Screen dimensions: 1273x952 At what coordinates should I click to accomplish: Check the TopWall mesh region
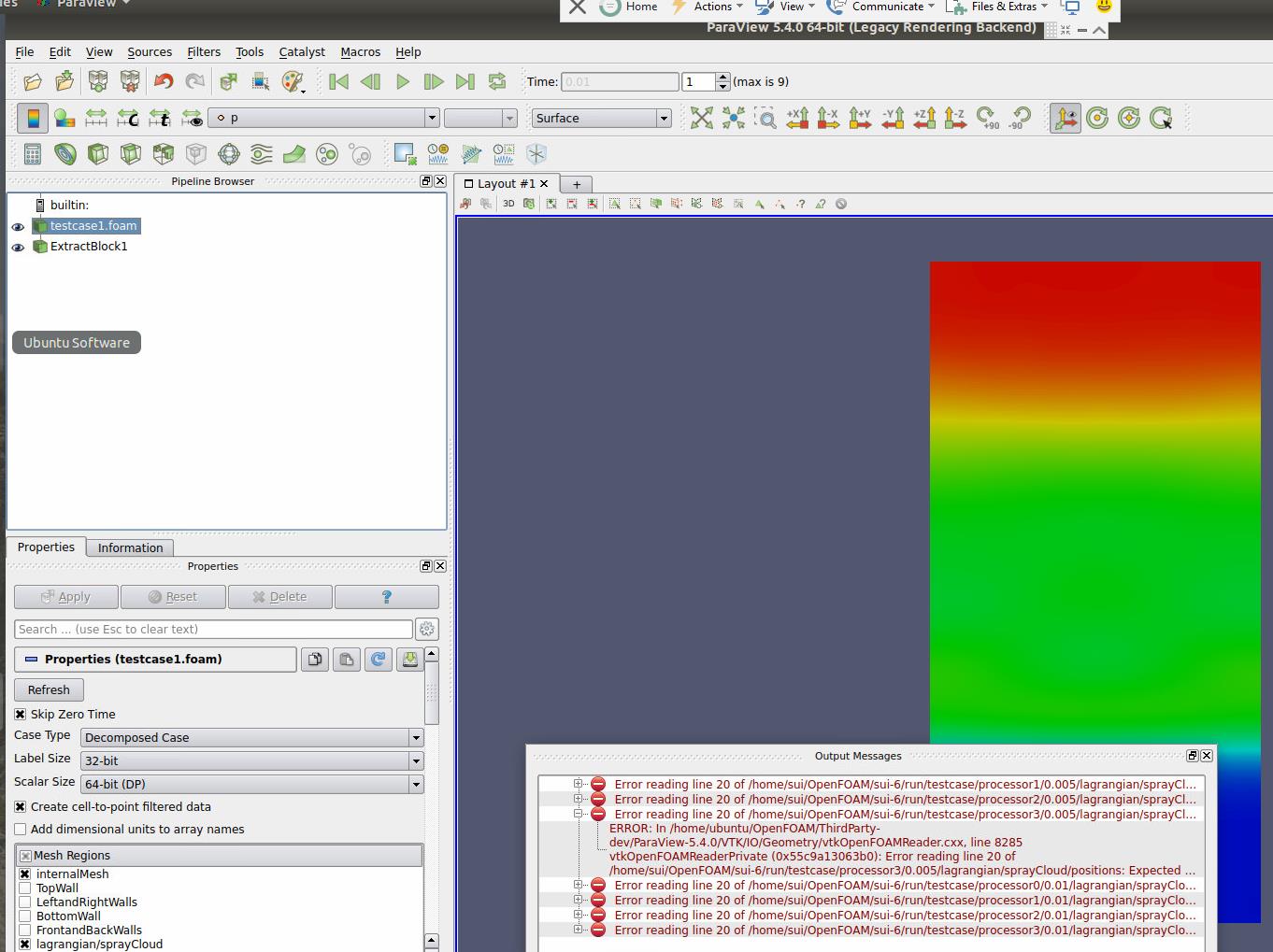point(25,888)
